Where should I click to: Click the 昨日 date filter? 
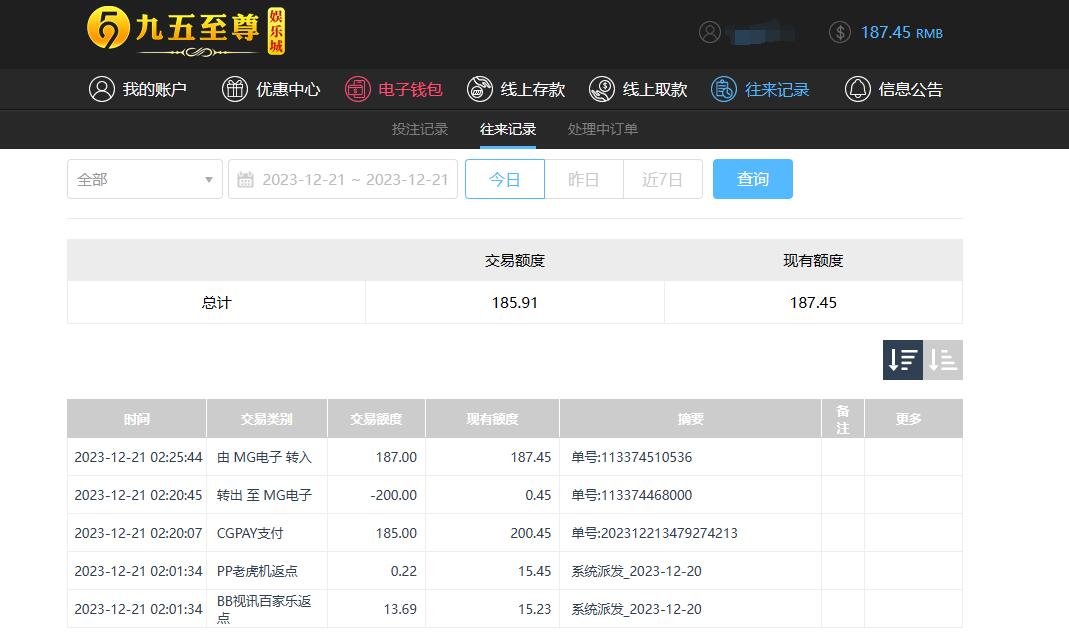(x=584, y=179)
